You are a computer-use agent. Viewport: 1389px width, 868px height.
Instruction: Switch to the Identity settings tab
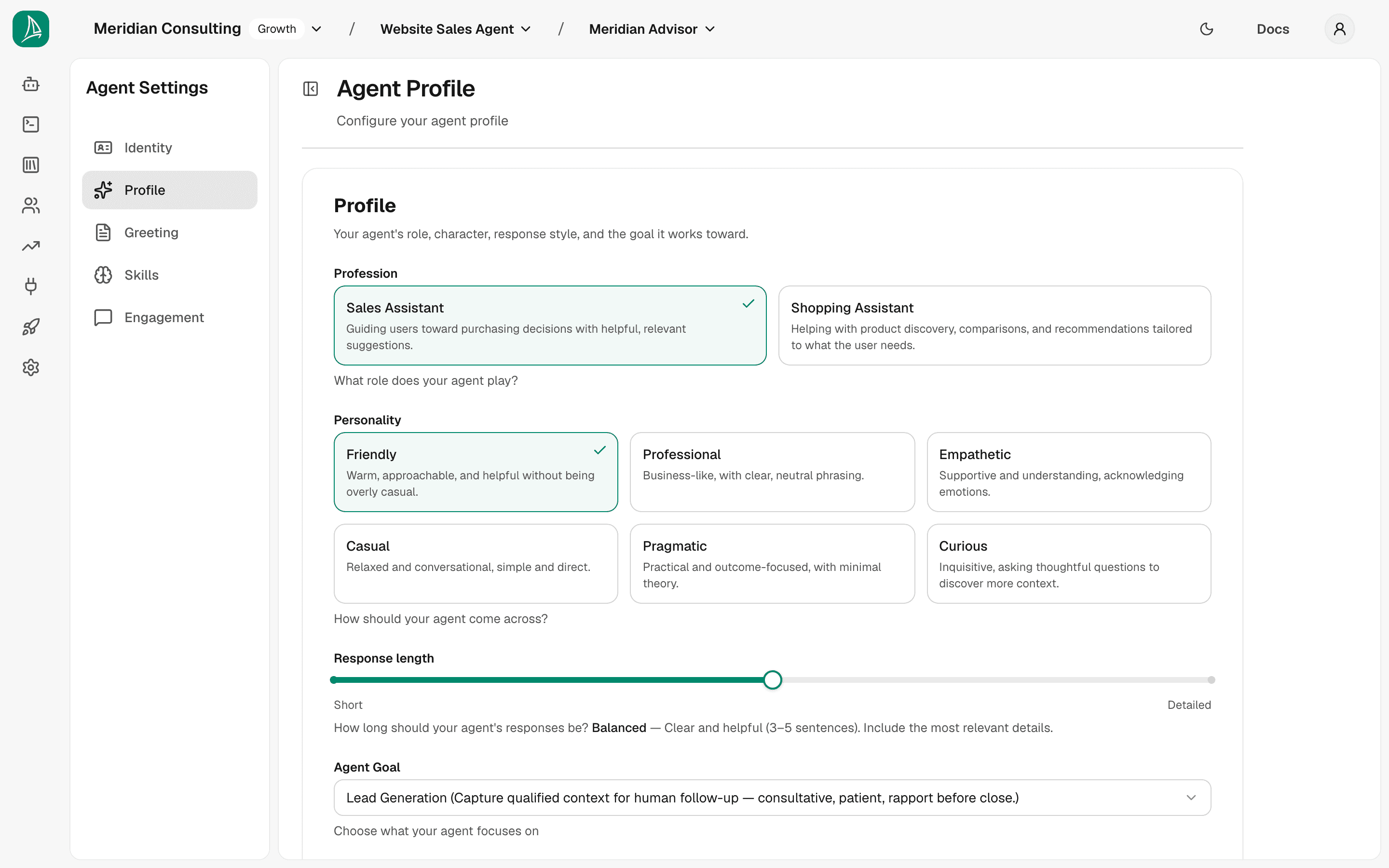(169, 148)
